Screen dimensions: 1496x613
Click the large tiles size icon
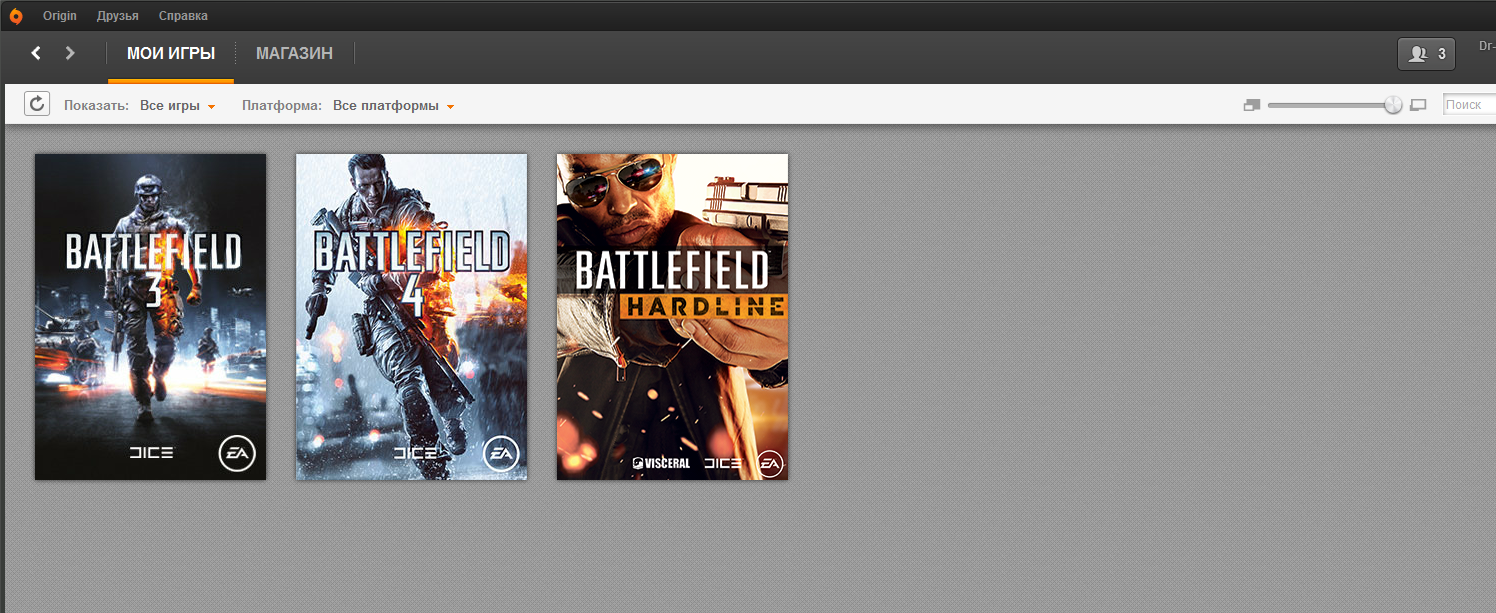(x=1417, y=105)
